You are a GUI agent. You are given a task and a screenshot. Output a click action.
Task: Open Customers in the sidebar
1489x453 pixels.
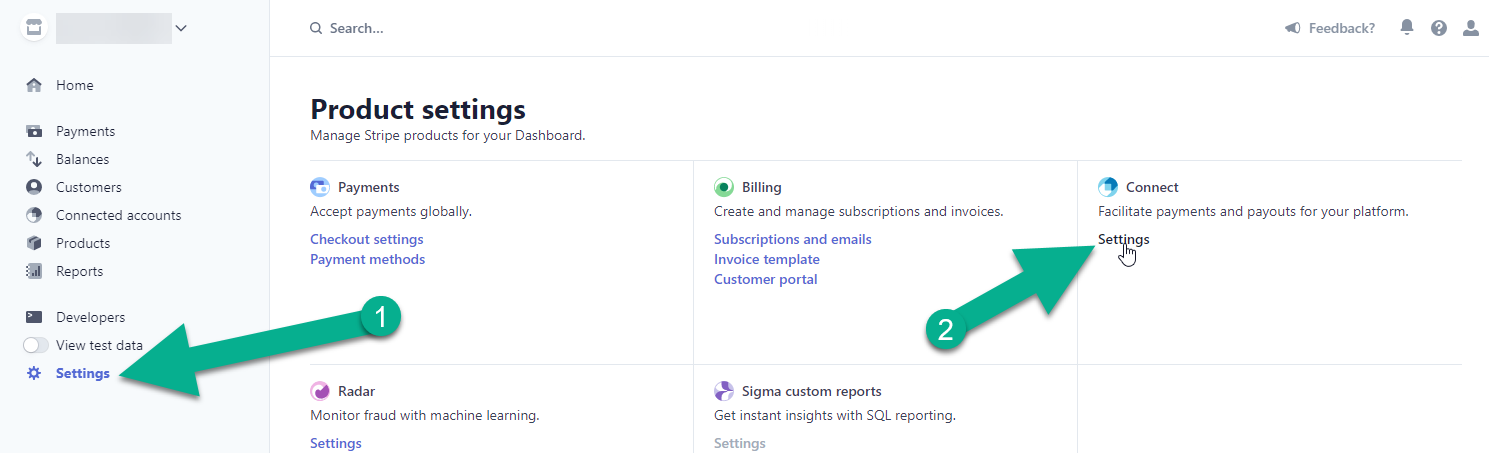[x=89, y=187]
